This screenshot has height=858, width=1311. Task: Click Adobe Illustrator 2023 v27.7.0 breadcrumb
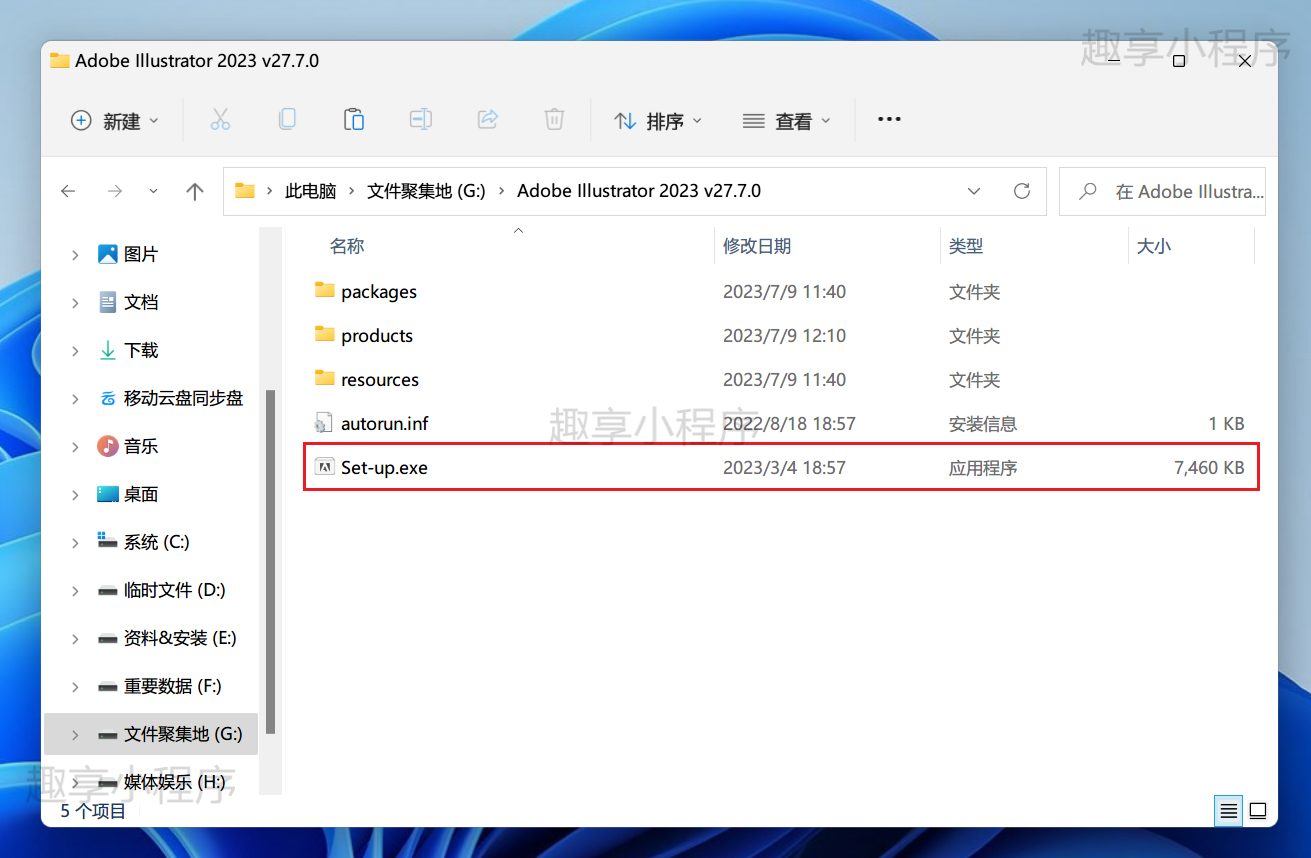[639, 191]
